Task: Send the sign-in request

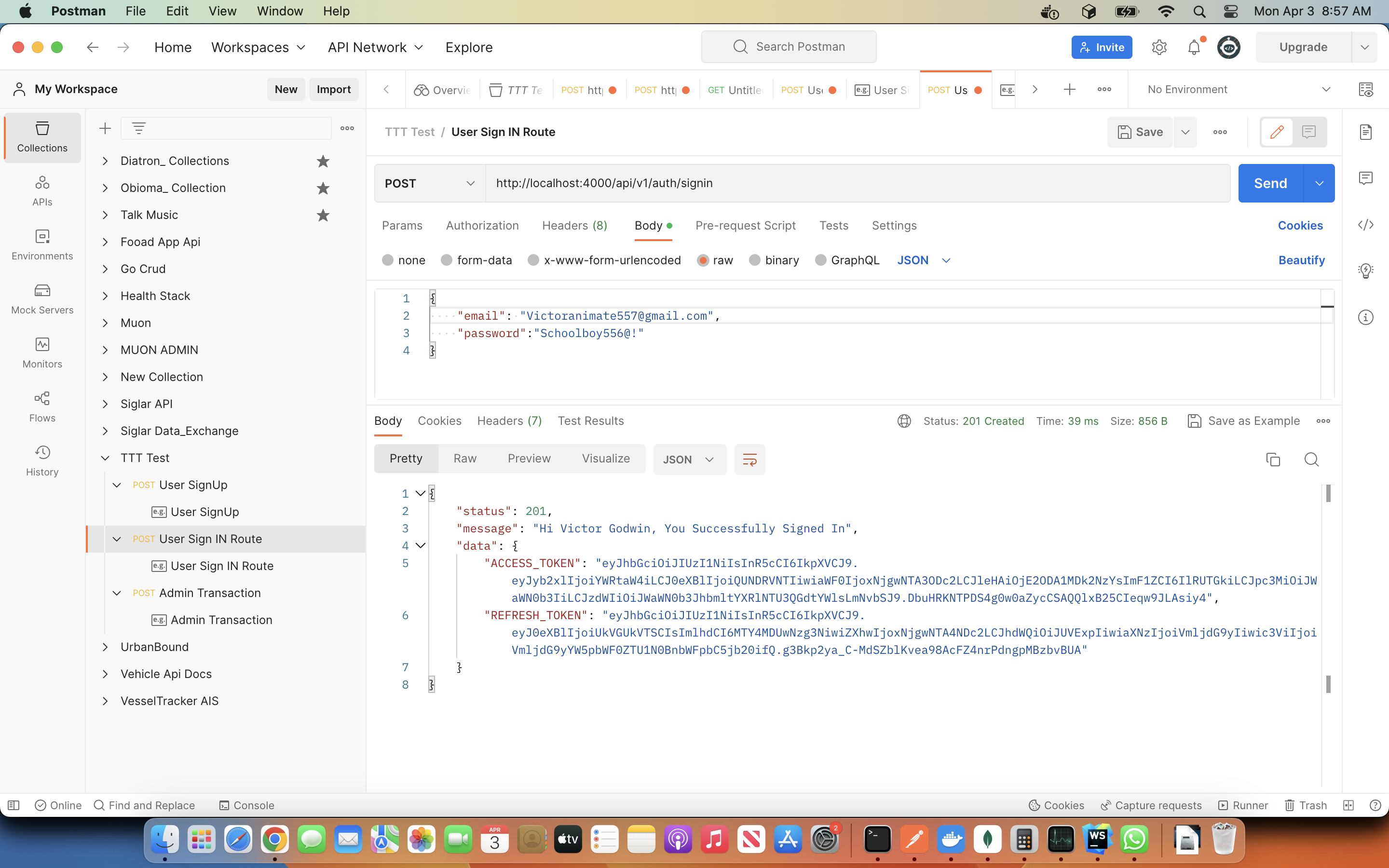Action: coord(1270,183)
